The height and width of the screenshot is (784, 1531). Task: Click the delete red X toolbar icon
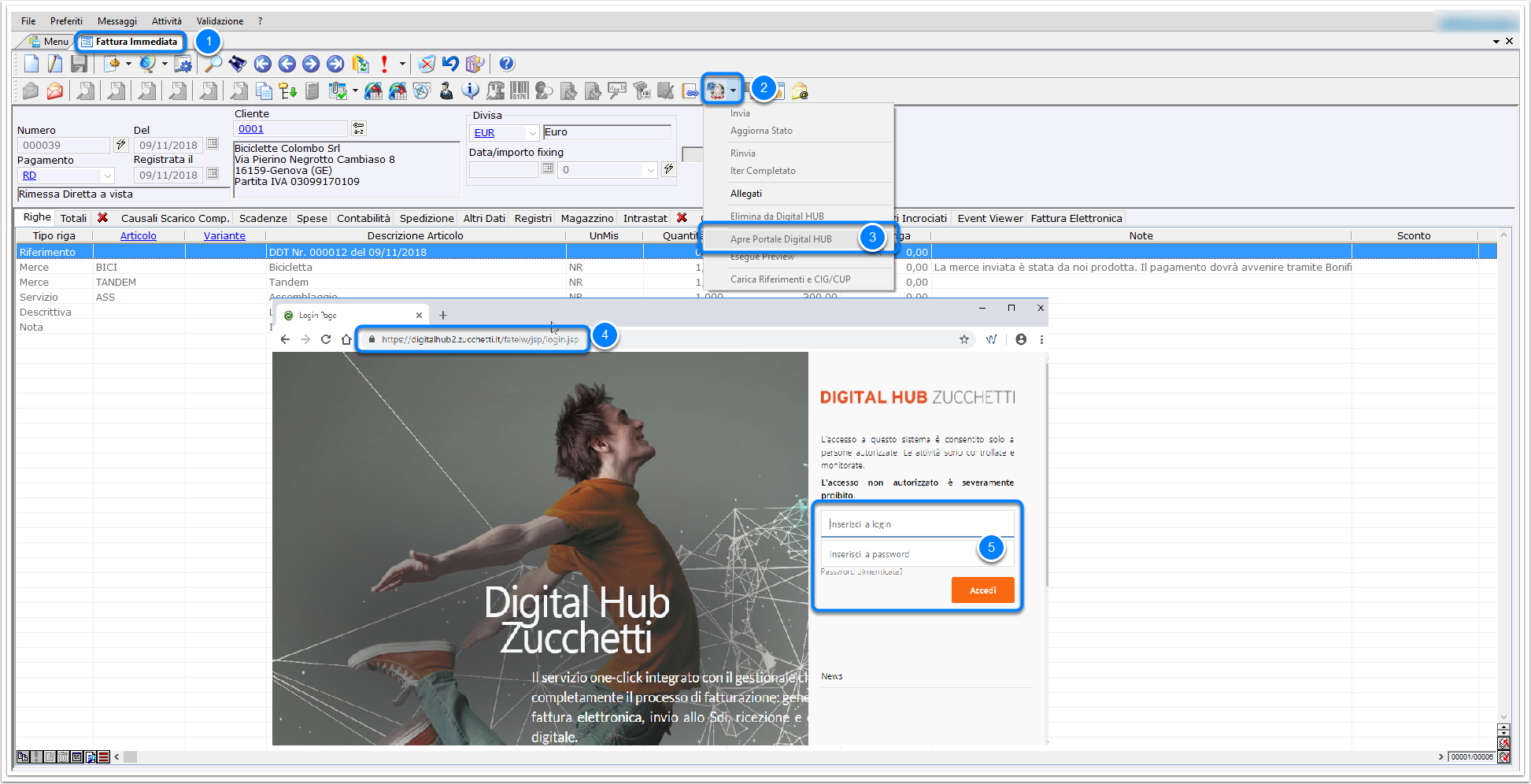(x=426, y=64)
